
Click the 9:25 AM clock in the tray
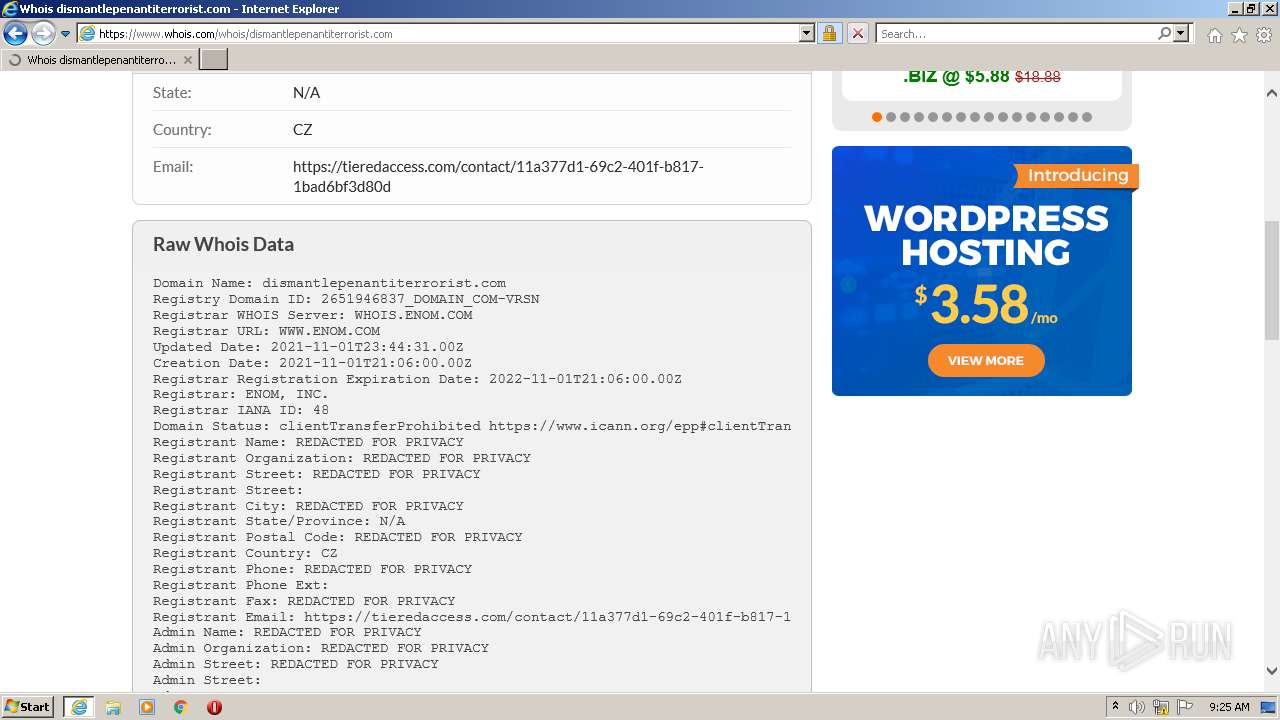[x=1229, y=707]
